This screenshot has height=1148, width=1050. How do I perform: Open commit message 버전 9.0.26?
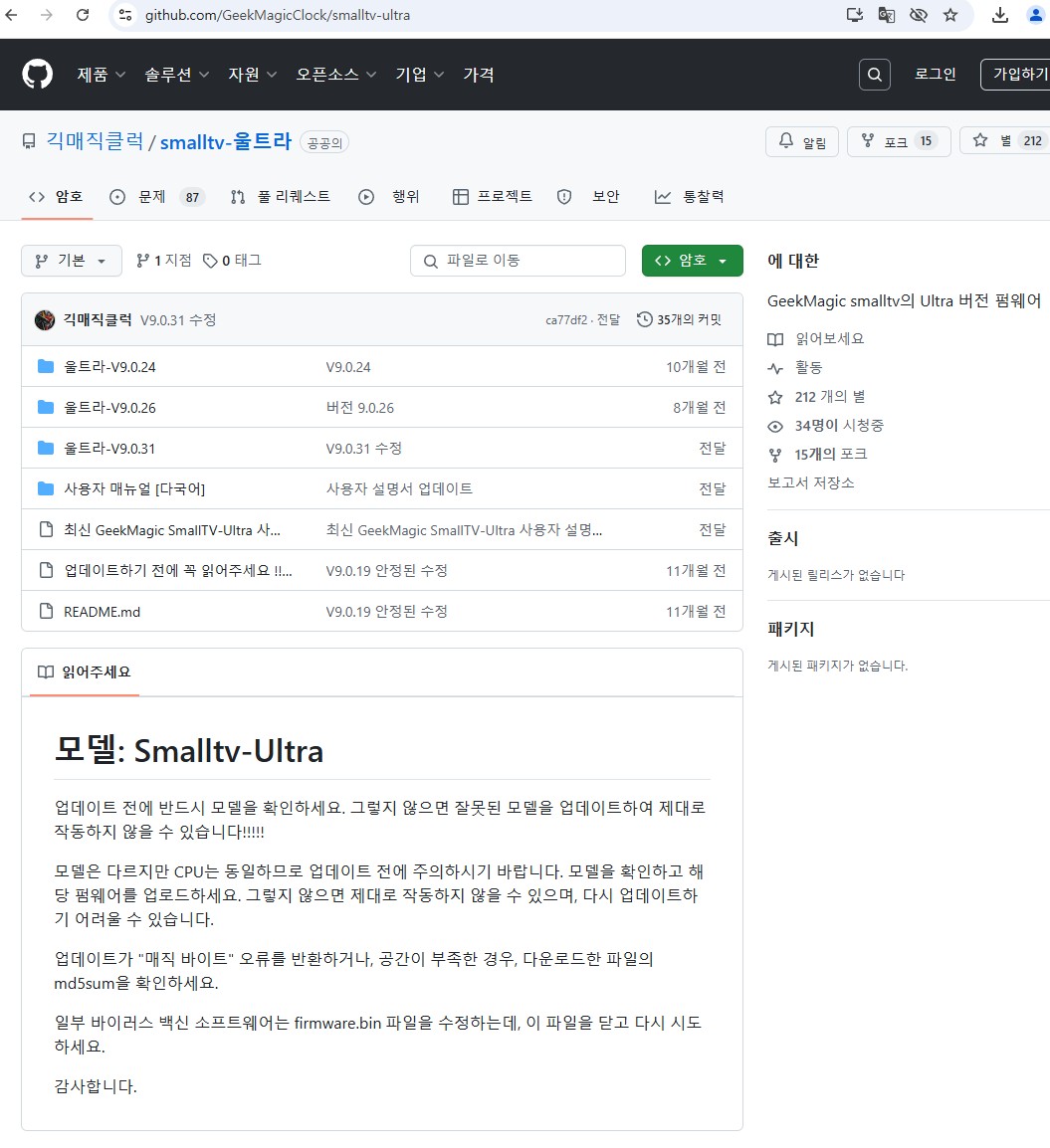359,408
